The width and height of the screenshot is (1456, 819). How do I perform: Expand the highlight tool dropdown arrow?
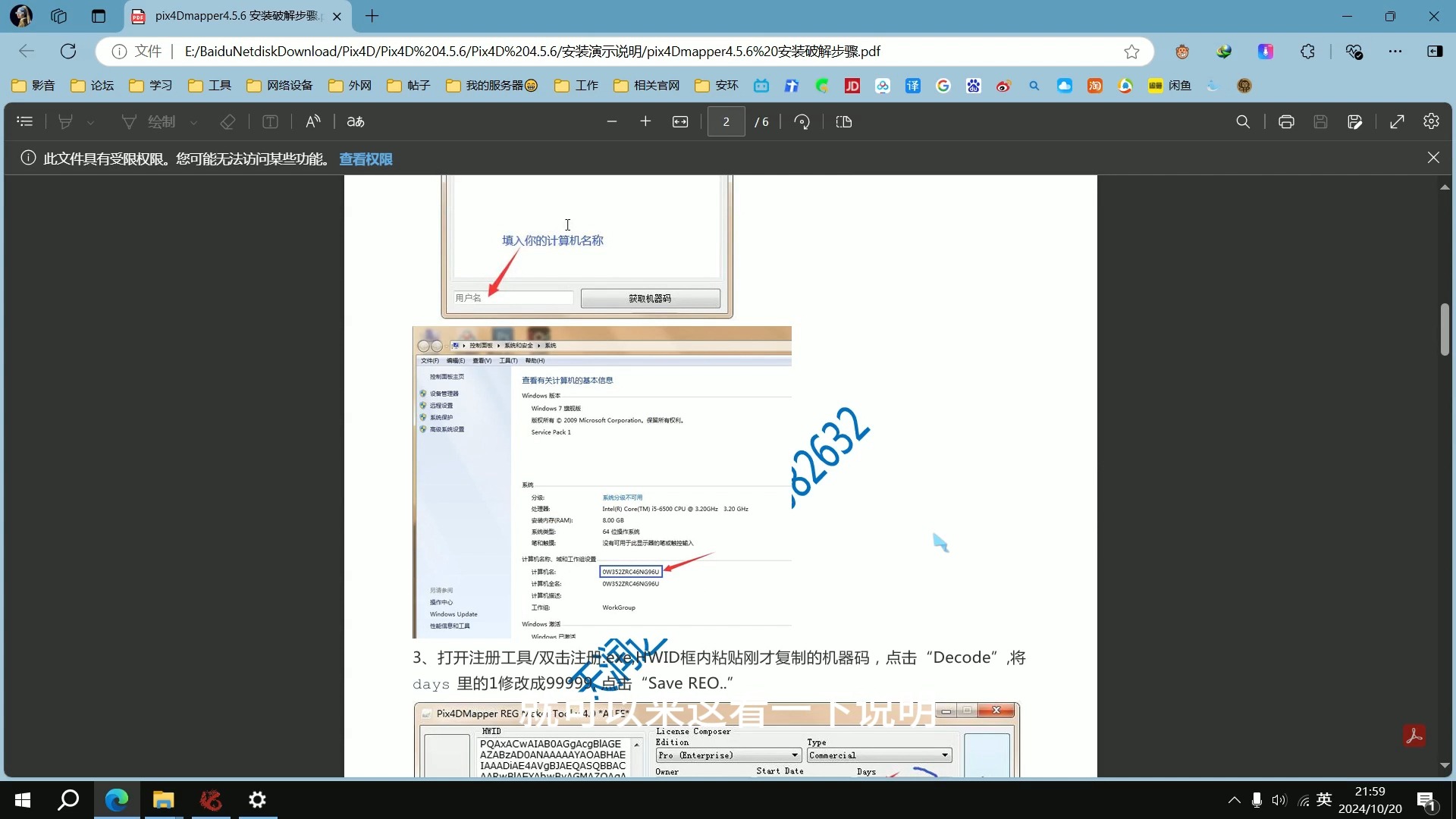[91, 122]
